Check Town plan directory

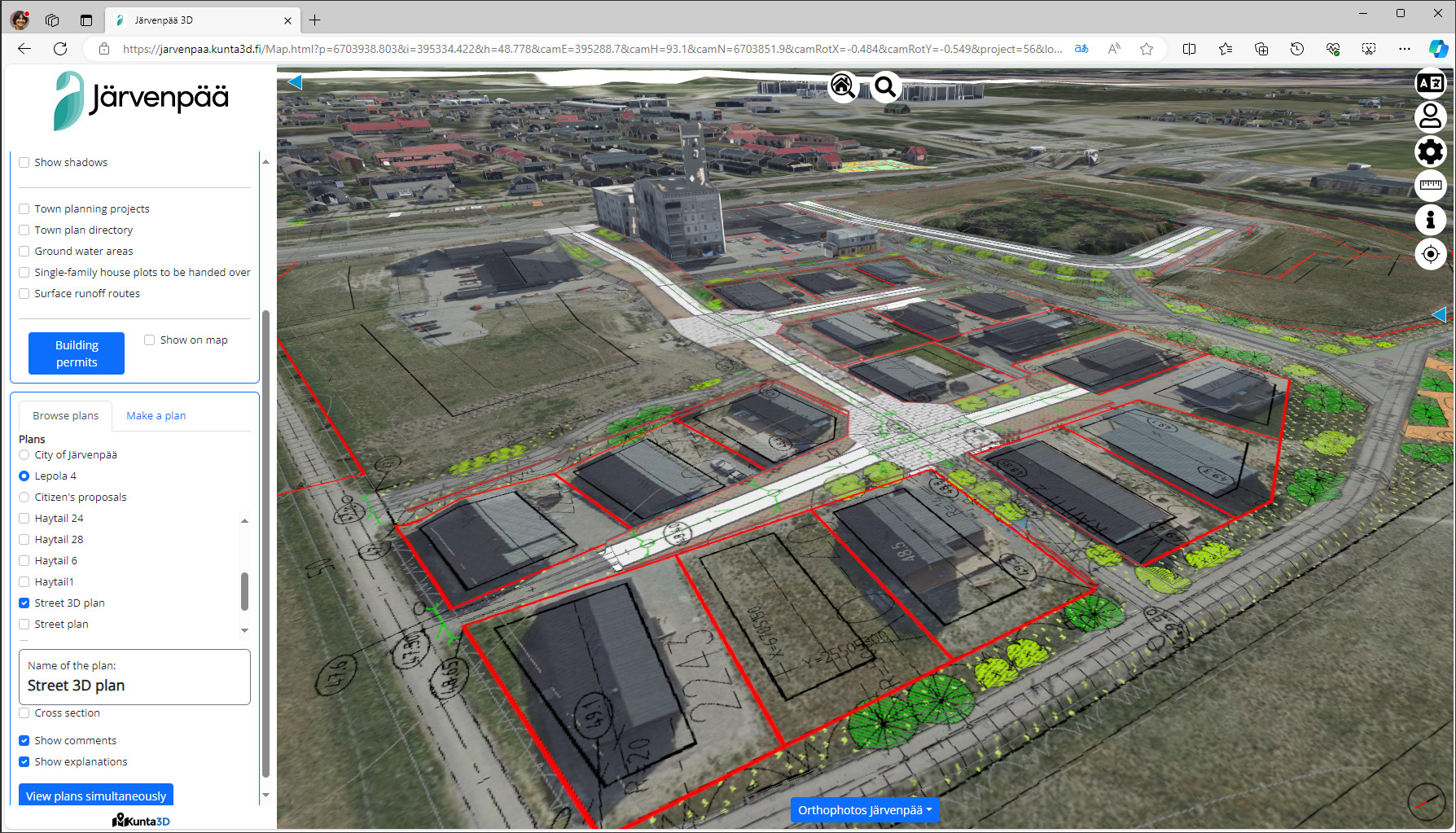tap(24, 230)
